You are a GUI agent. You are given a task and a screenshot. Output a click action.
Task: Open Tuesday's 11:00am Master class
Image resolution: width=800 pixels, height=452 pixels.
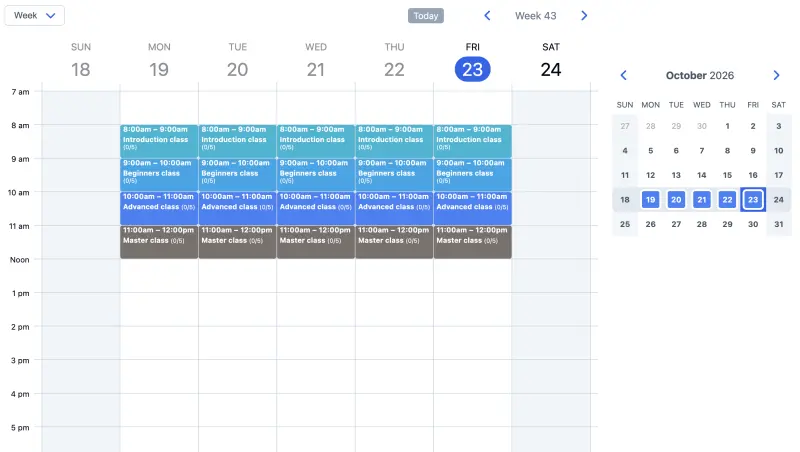tap(237, 242)
